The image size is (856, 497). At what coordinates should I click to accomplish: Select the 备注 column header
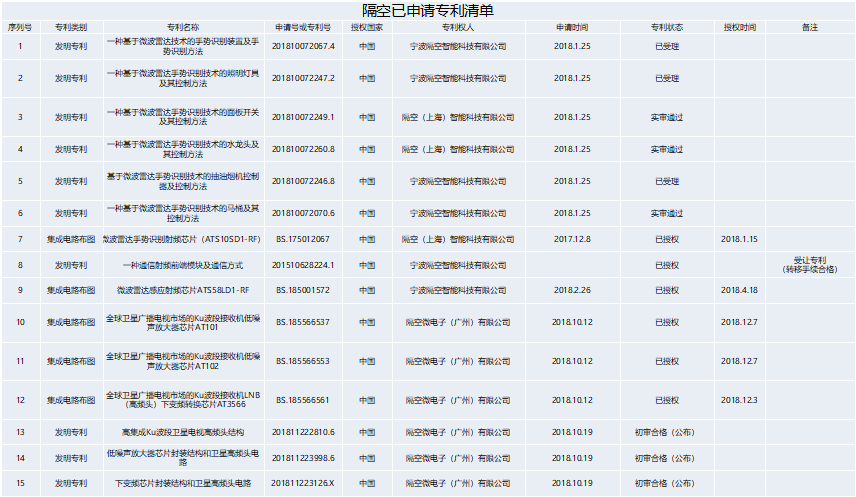tap(809, 27)
